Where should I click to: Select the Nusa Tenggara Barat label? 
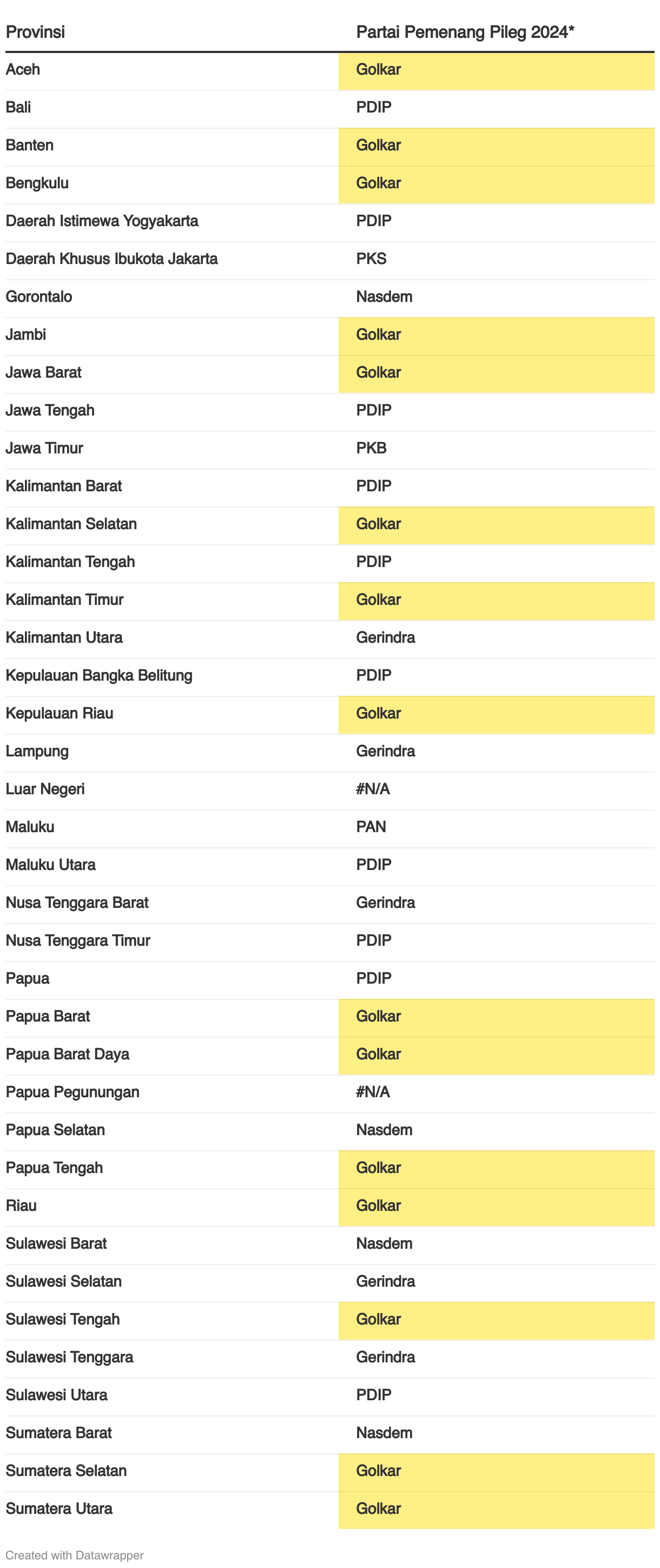click(77, 902)
